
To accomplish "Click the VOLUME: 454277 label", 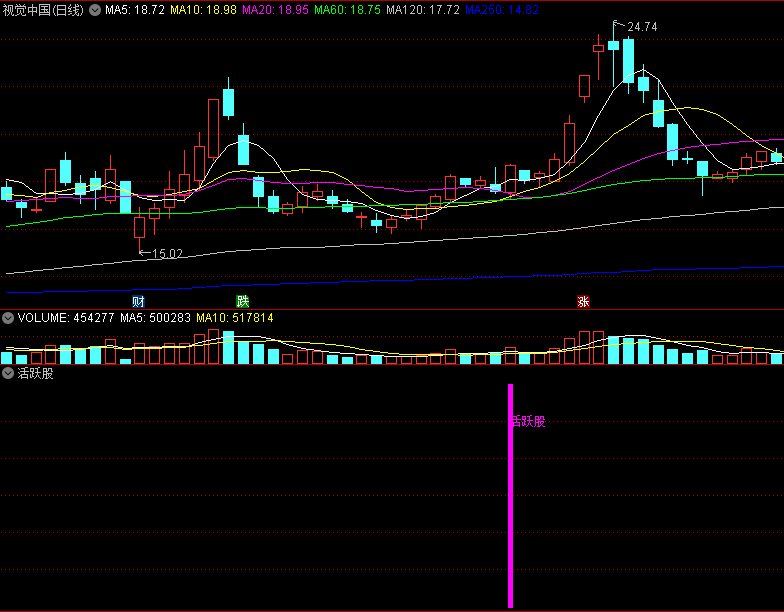I will pos(66,318).
